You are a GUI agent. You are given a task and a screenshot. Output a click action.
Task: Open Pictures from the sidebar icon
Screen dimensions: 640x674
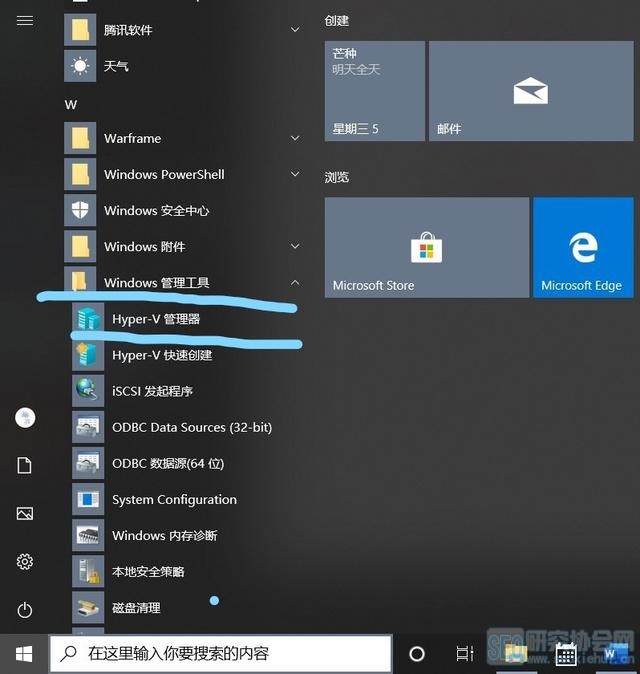[x=24, y=514]
